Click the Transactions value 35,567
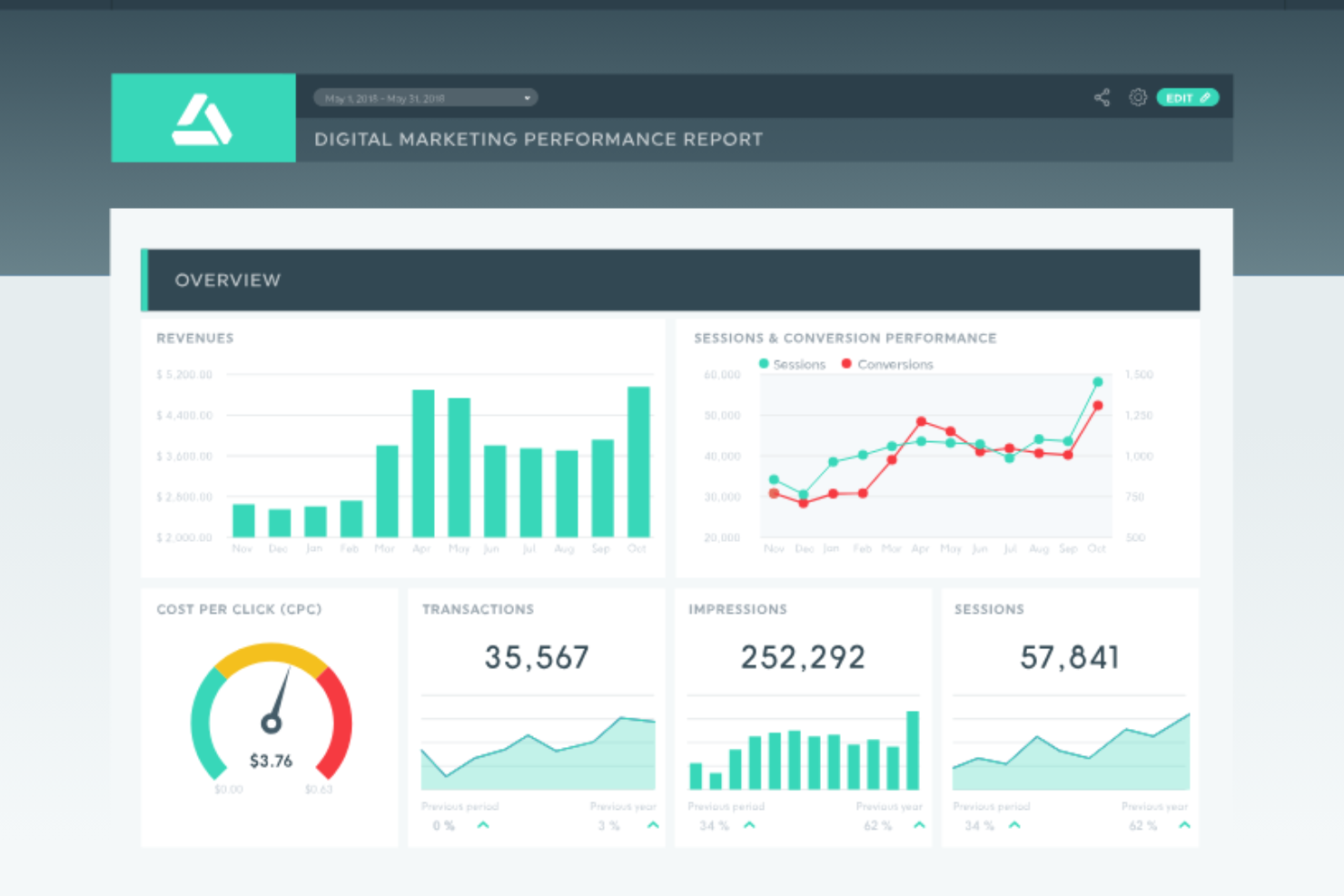Screen dimensions: 1344x896 click(x=537, y=657)
